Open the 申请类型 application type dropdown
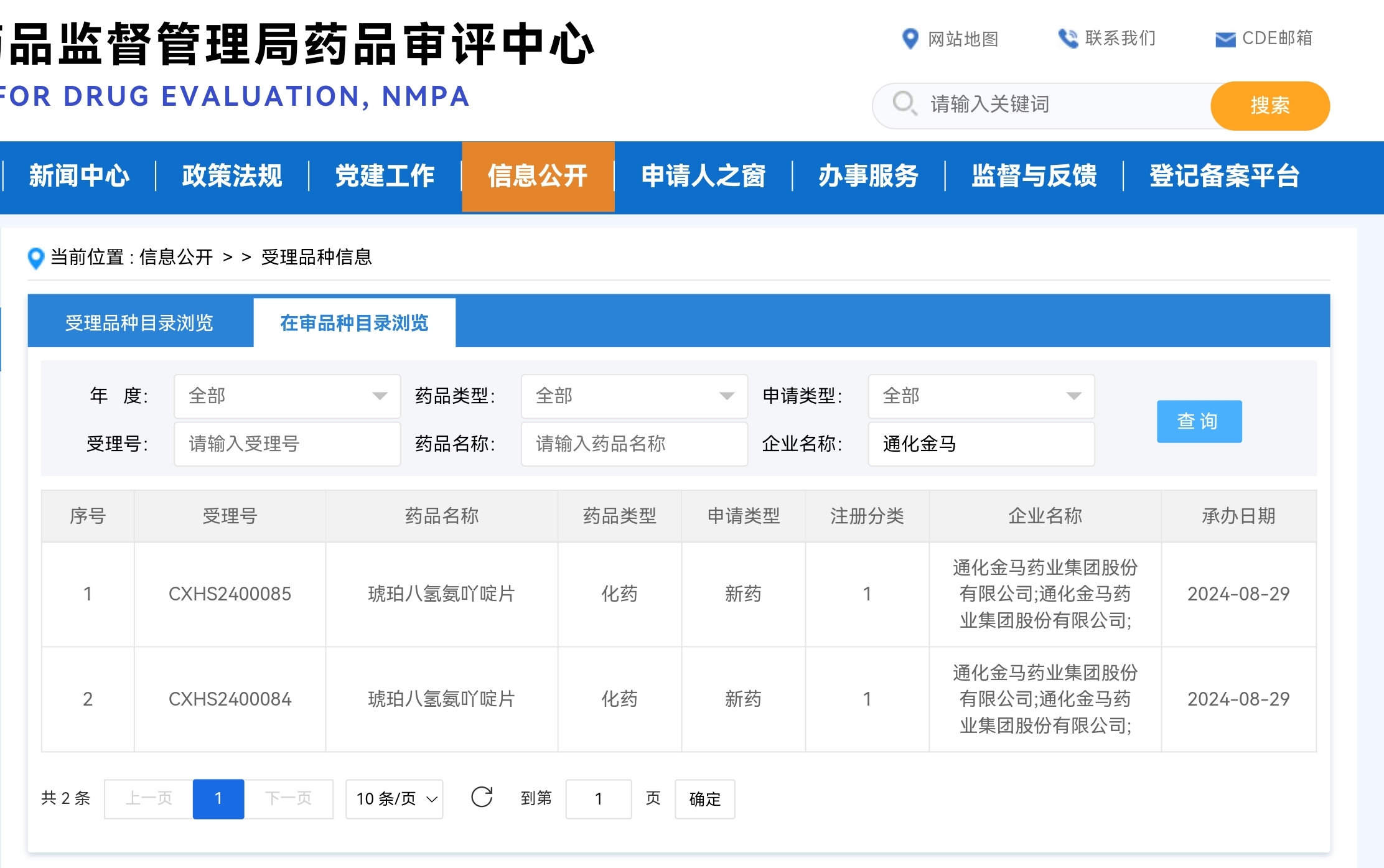1384x868 pixels. (981, 396)
